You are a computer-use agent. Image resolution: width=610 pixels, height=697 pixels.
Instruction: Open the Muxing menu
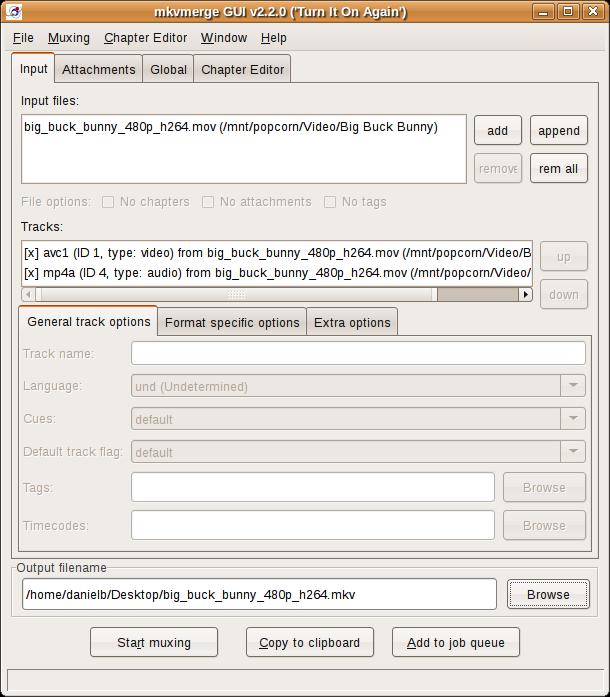pos(69,38)
